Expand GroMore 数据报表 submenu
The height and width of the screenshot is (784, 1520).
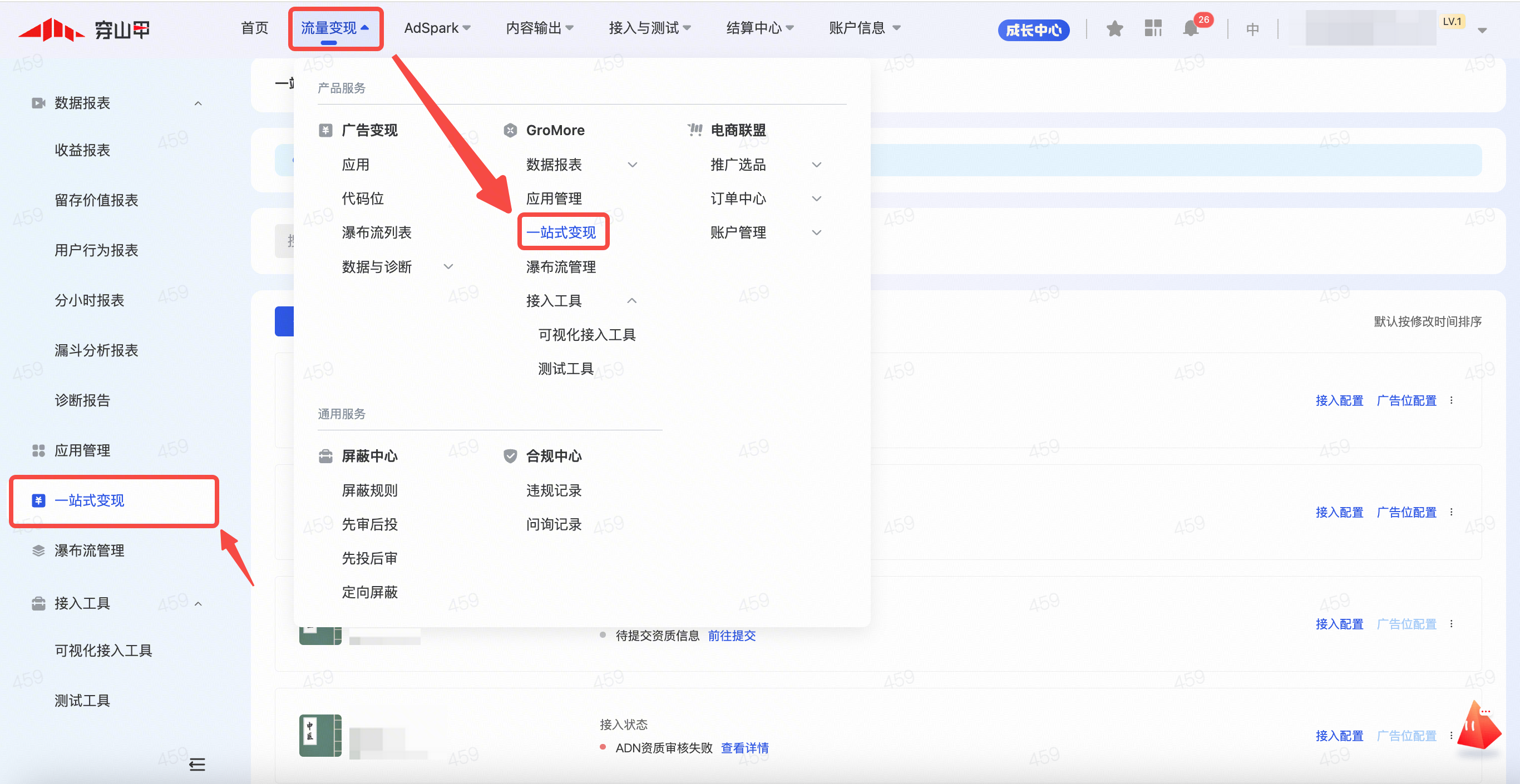(632, 165)
